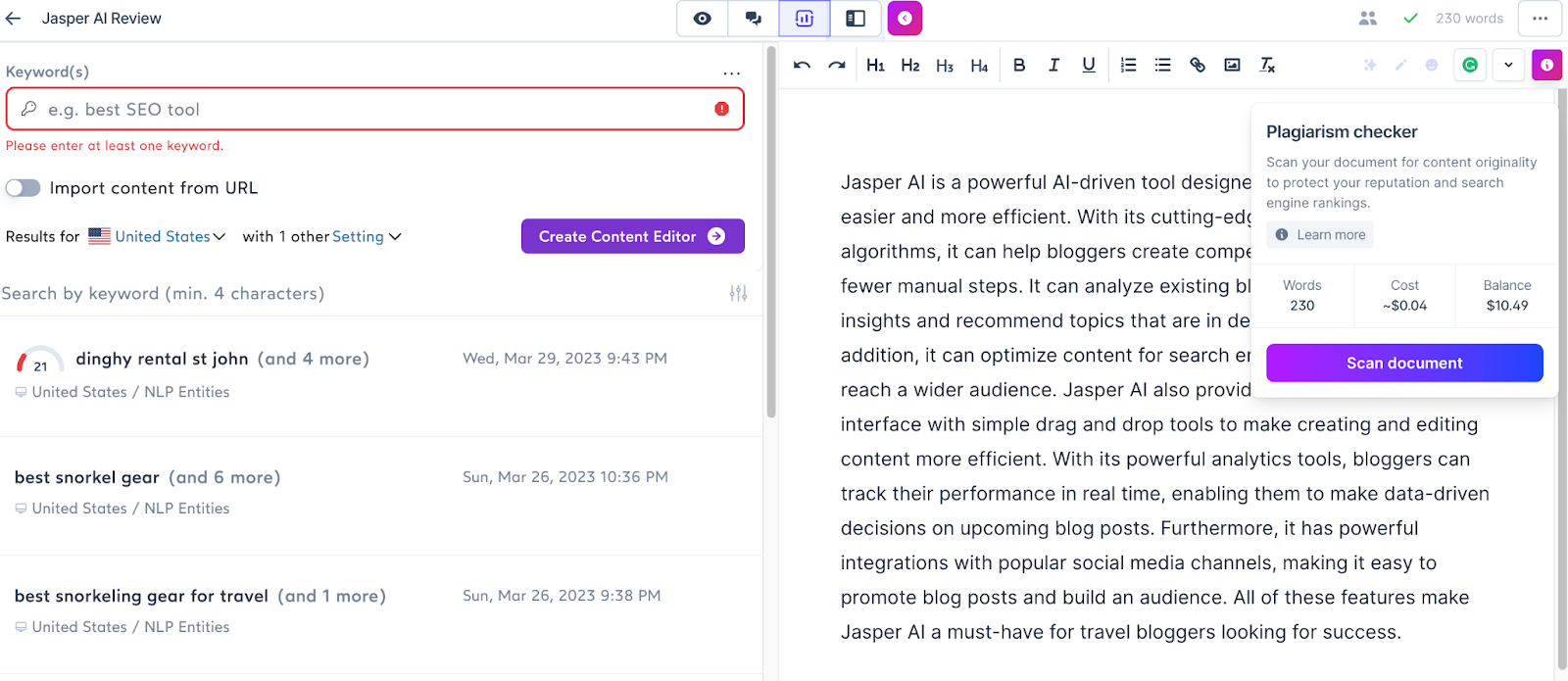Screen dimensions: 1568x681
Task: Undo the last edit
Action: [803, 65]
